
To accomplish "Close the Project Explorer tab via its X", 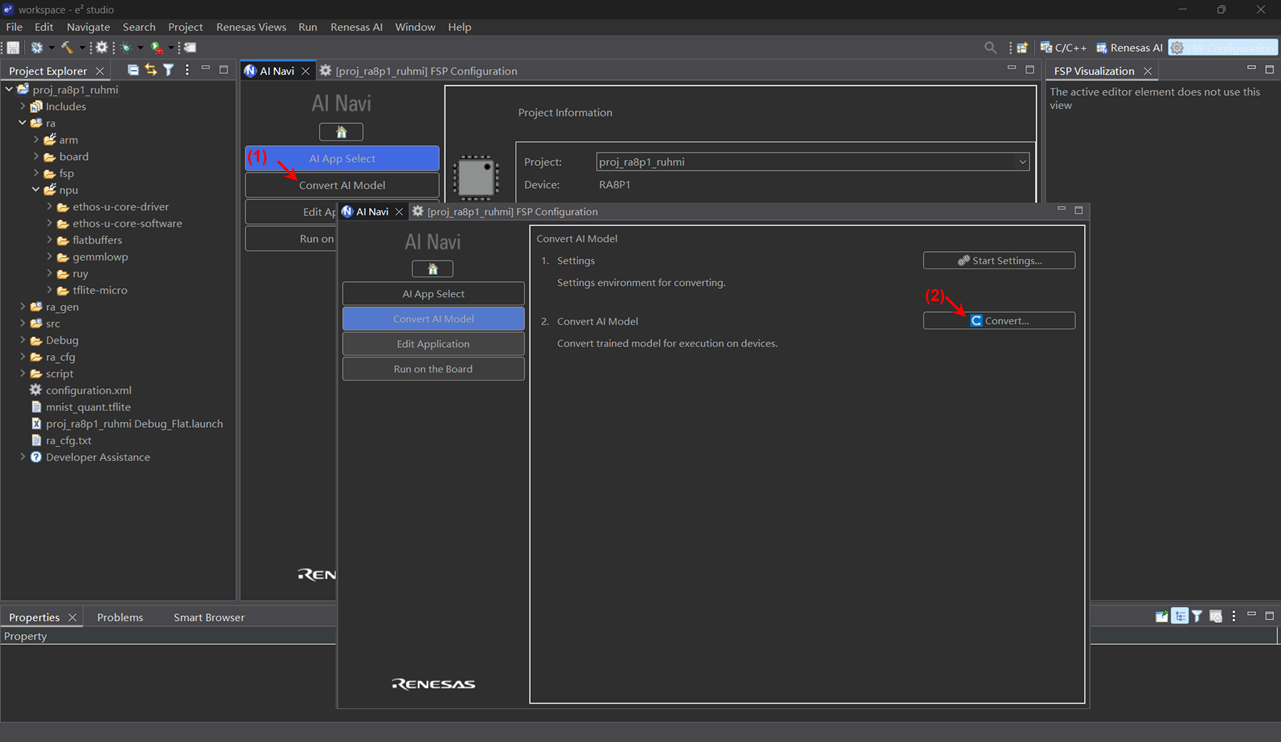I will [x=100, y=71].
